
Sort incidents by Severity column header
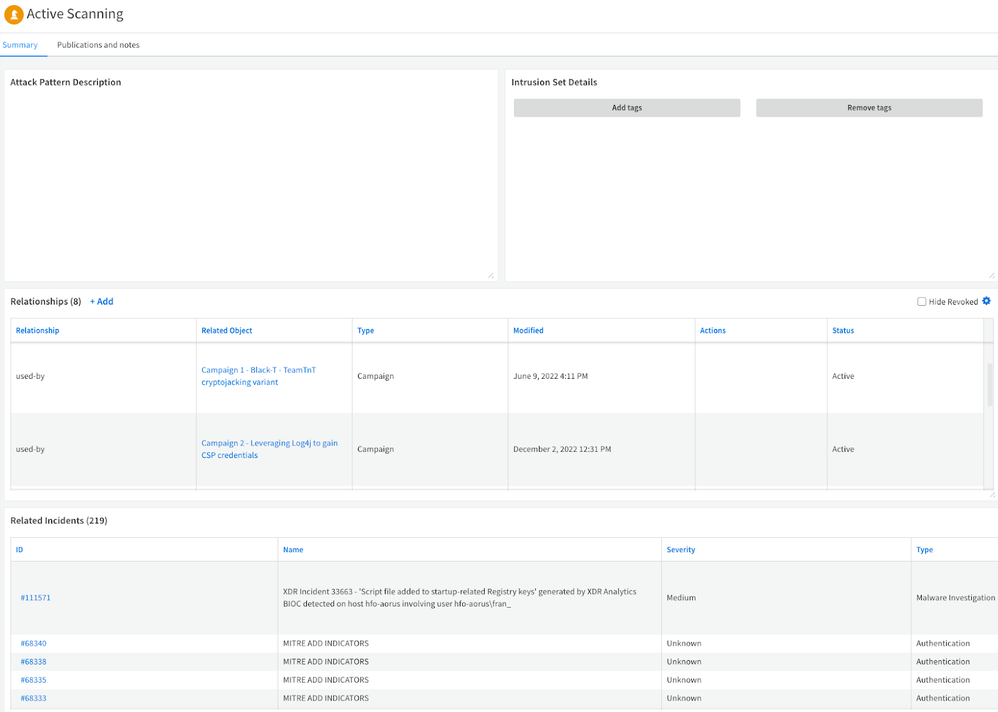point(680,550)
